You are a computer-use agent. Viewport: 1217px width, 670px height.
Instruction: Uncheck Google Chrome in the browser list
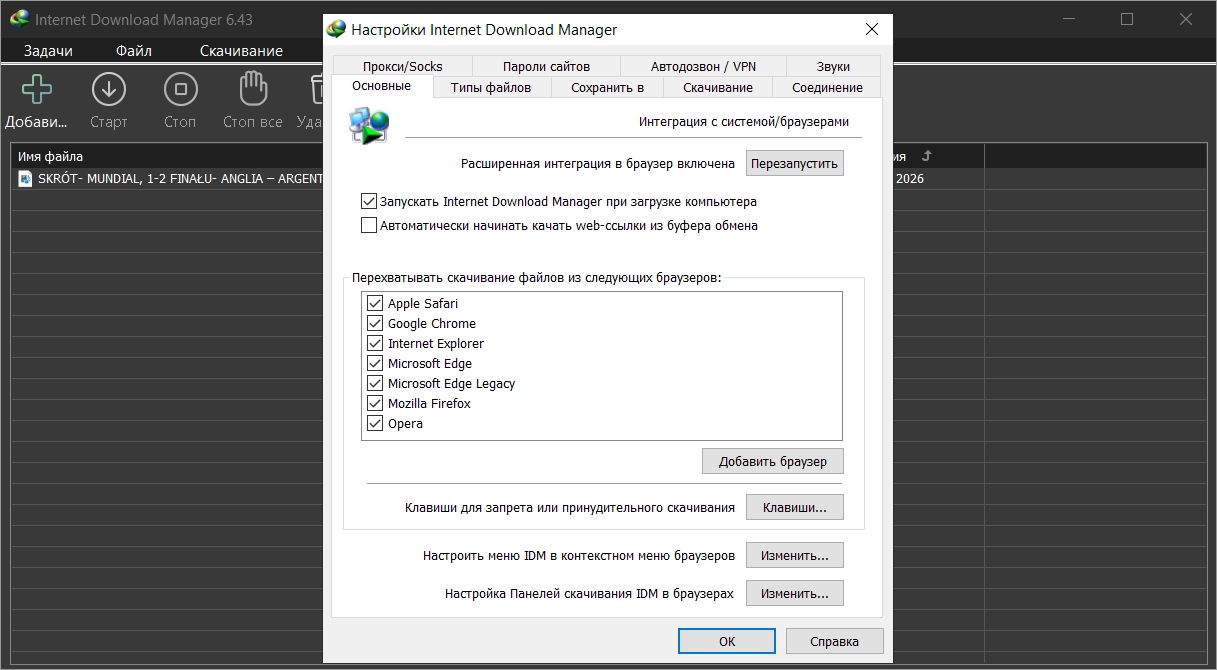tap(375, 323)
